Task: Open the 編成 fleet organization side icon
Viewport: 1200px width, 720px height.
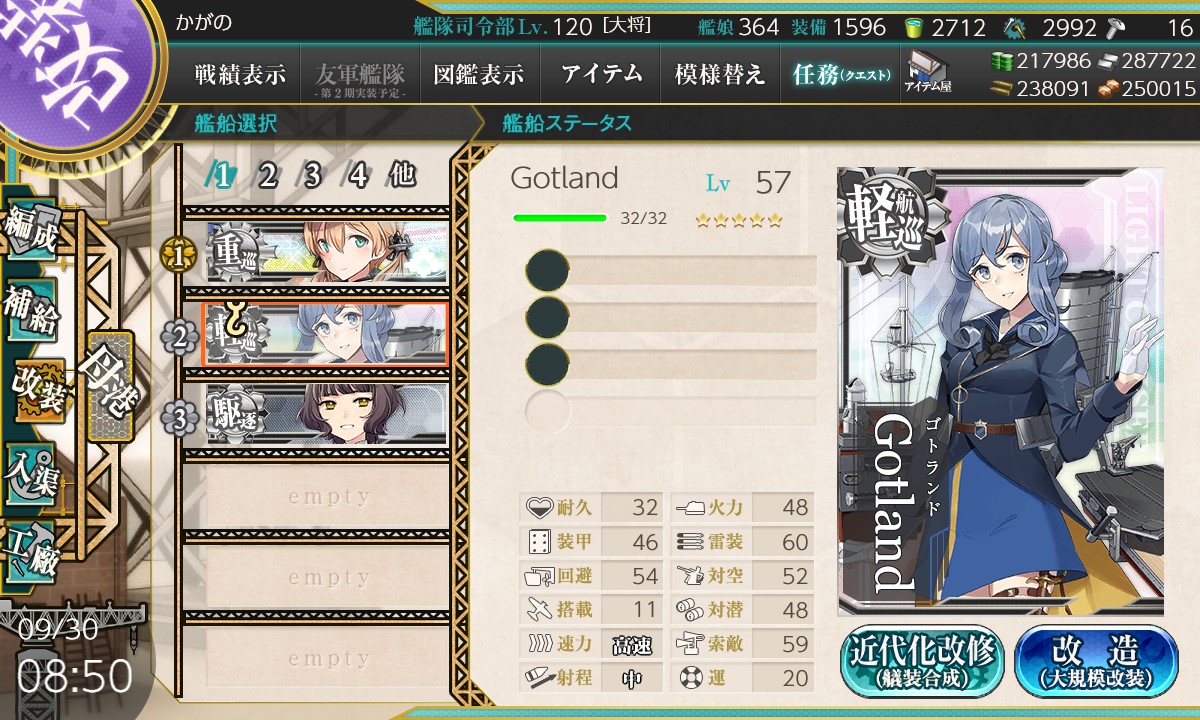Action: tap(30, 229)
